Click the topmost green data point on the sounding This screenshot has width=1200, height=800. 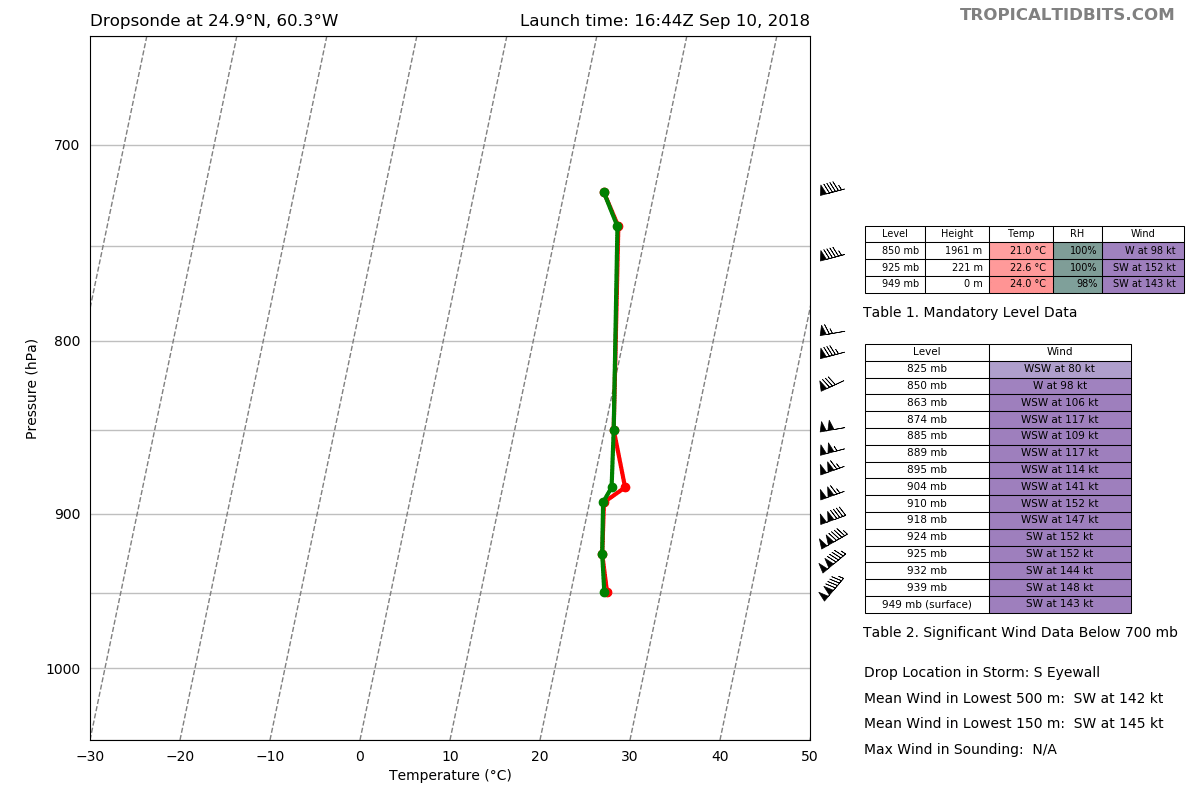pos(604,193)
